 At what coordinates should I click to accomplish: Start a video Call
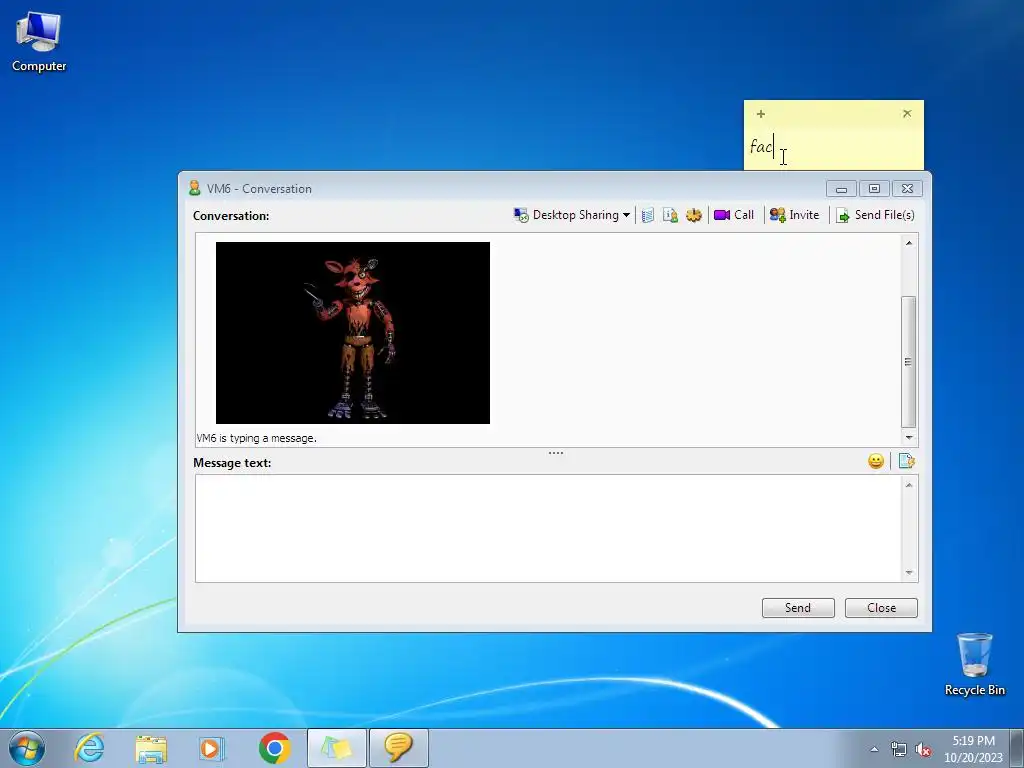734,215
